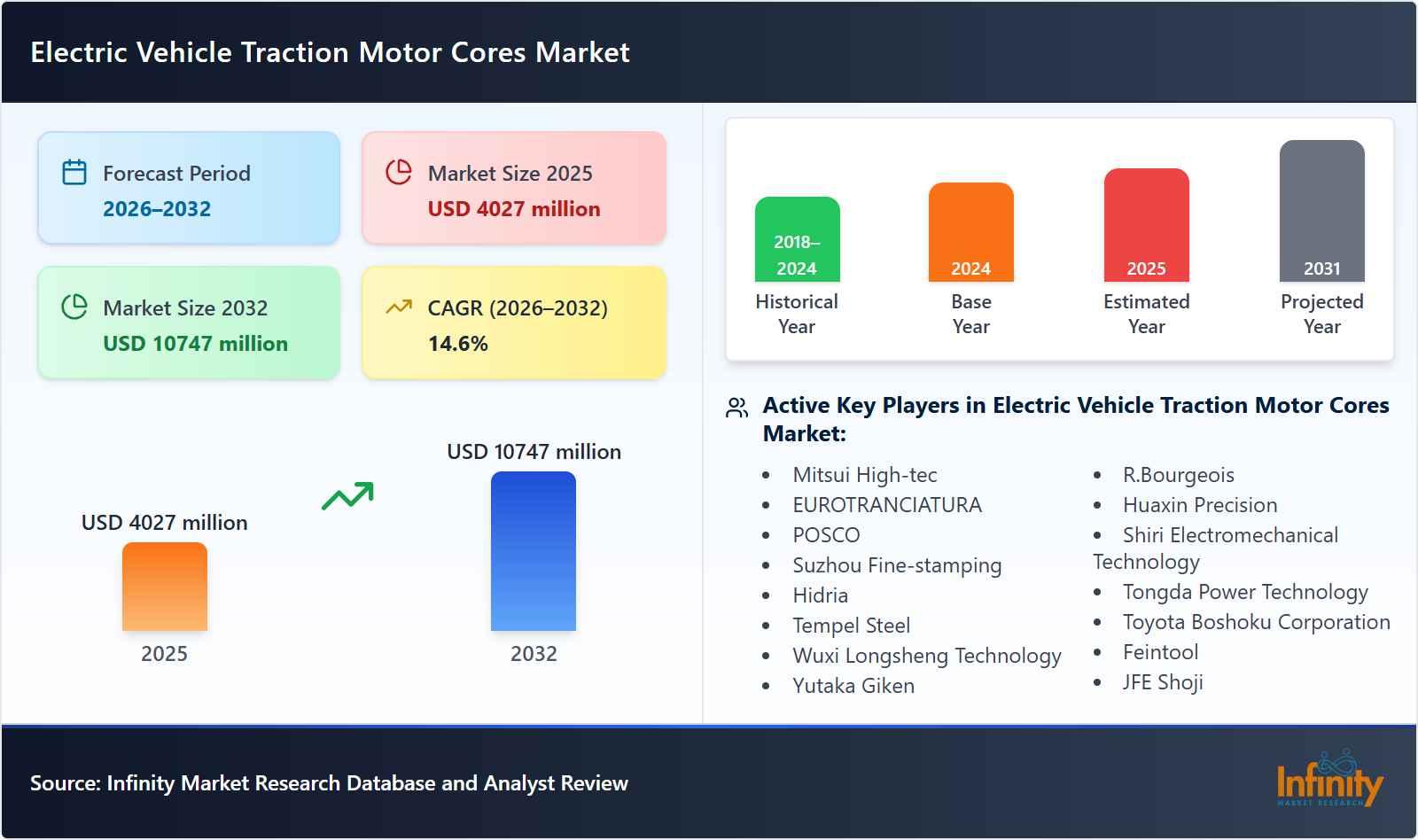Select the key players group icon
Image resolution: width=1418 pixels, height=840 pixels.
pyautogui.click(x=736, y=408)
